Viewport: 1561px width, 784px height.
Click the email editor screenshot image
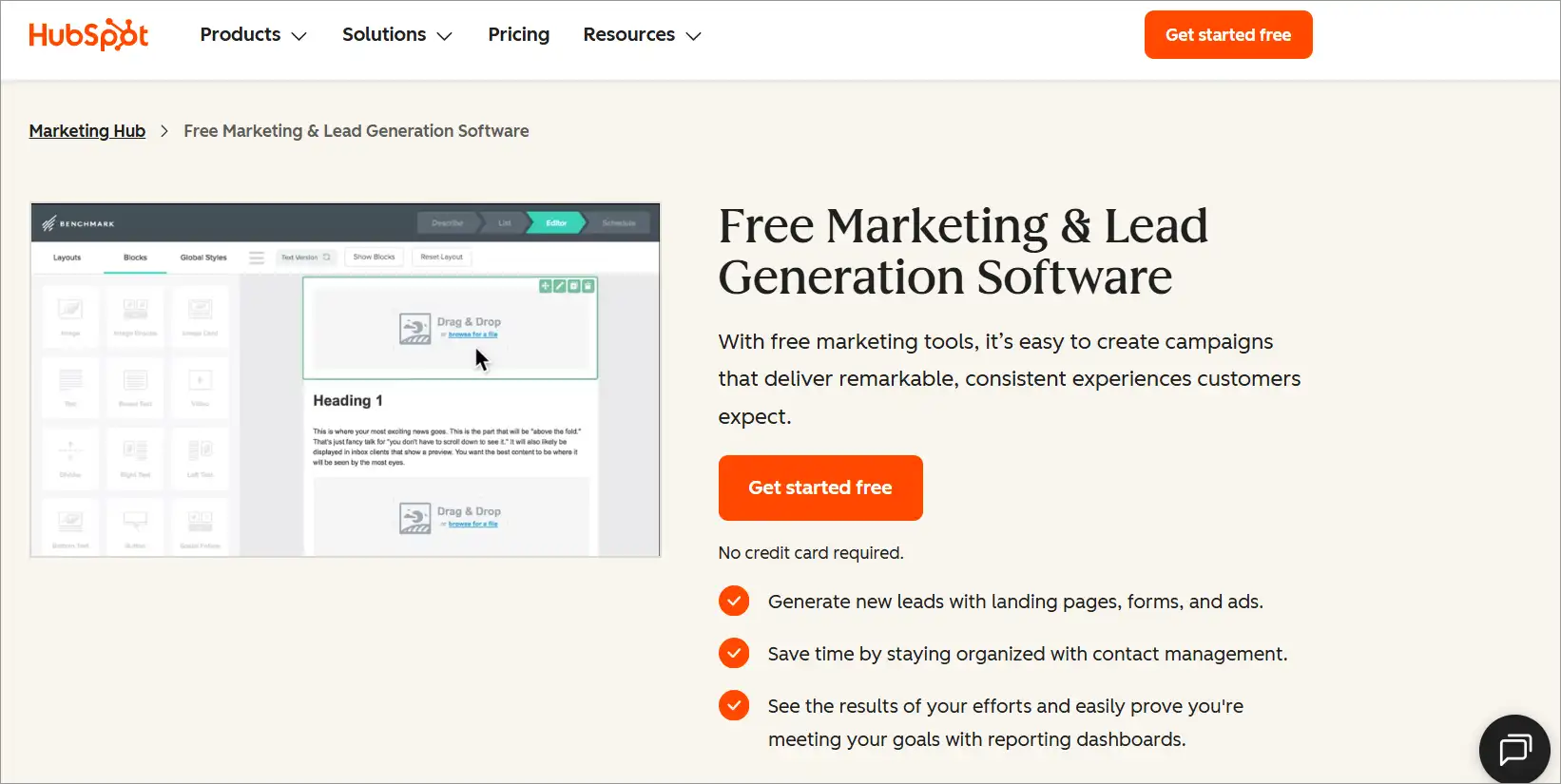345,380
